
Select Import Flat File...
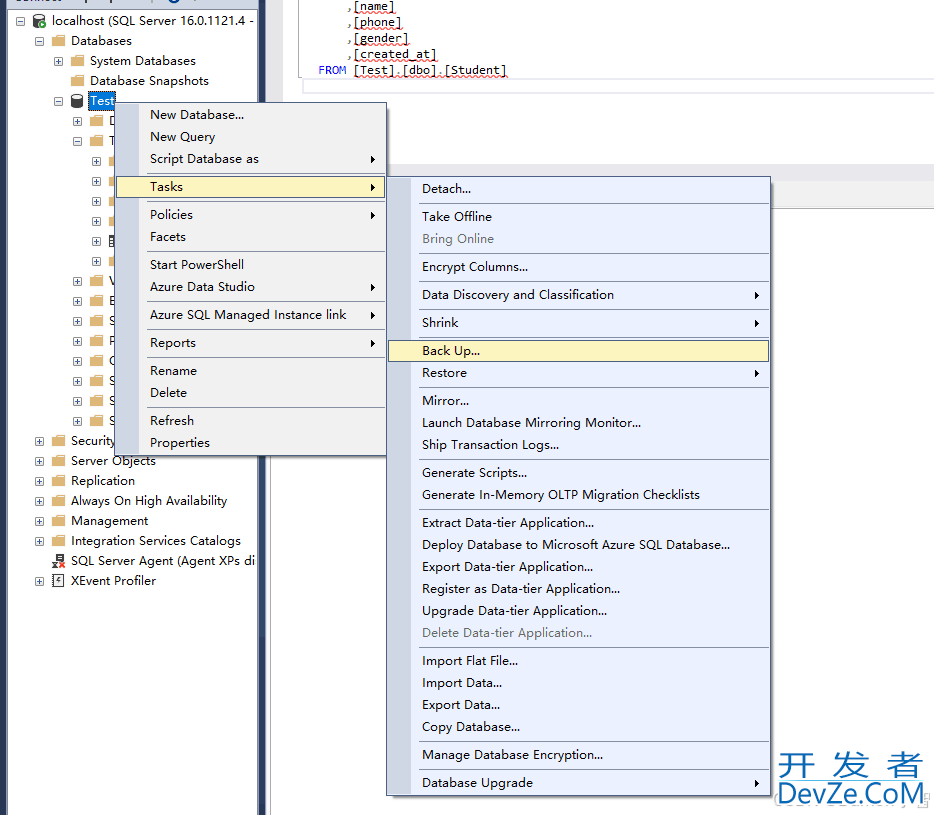[578, 661]
